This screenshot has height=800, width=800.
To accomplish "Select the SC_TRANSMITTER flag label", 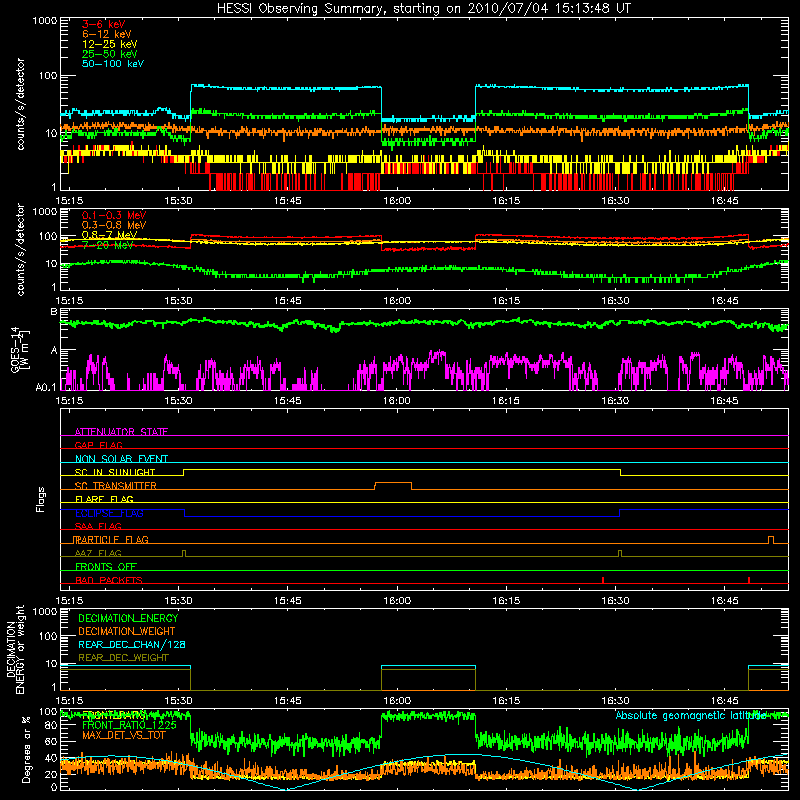I will click(115, 486).
